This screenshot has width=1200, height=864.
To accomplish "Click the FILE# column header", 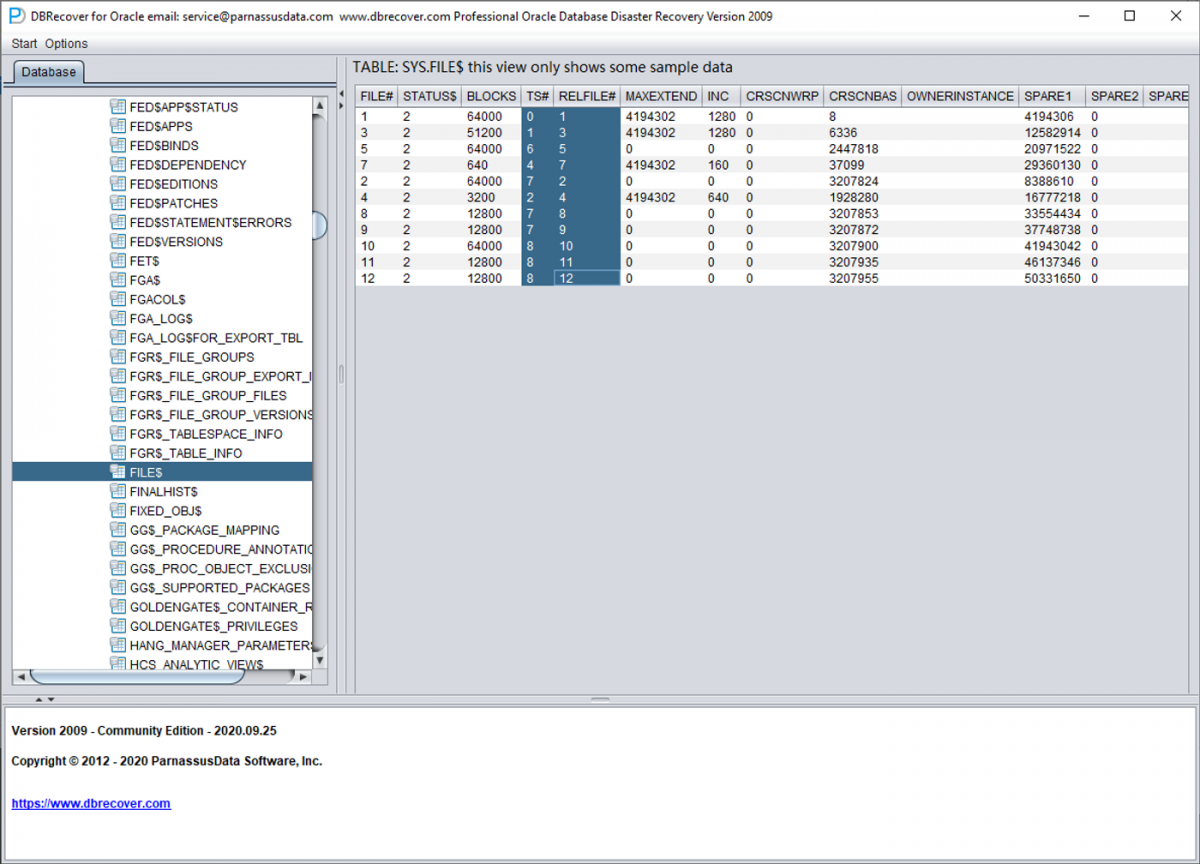I will [375, 96].
